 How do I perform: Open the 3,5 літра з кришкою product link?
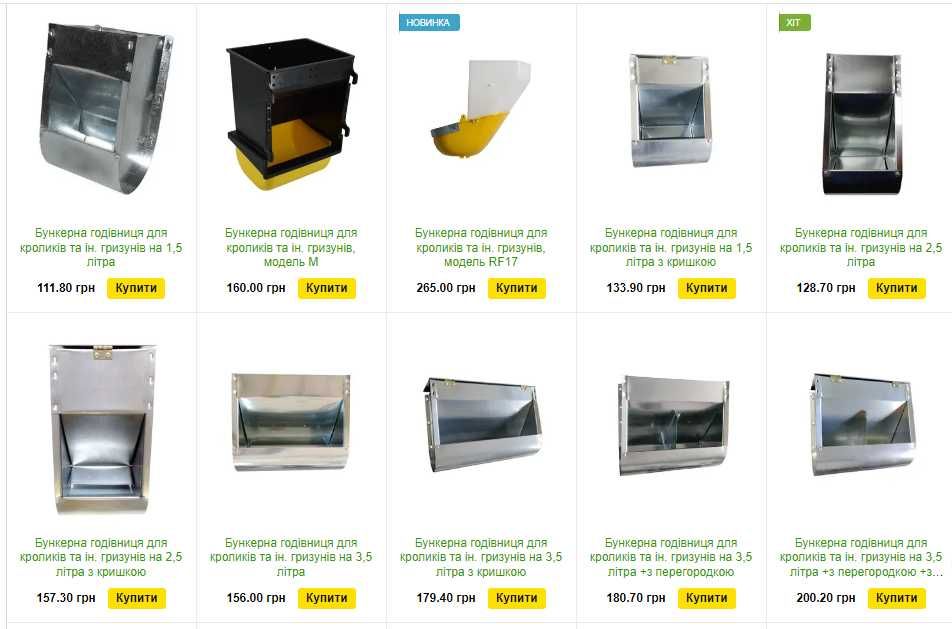coord(481,557)
